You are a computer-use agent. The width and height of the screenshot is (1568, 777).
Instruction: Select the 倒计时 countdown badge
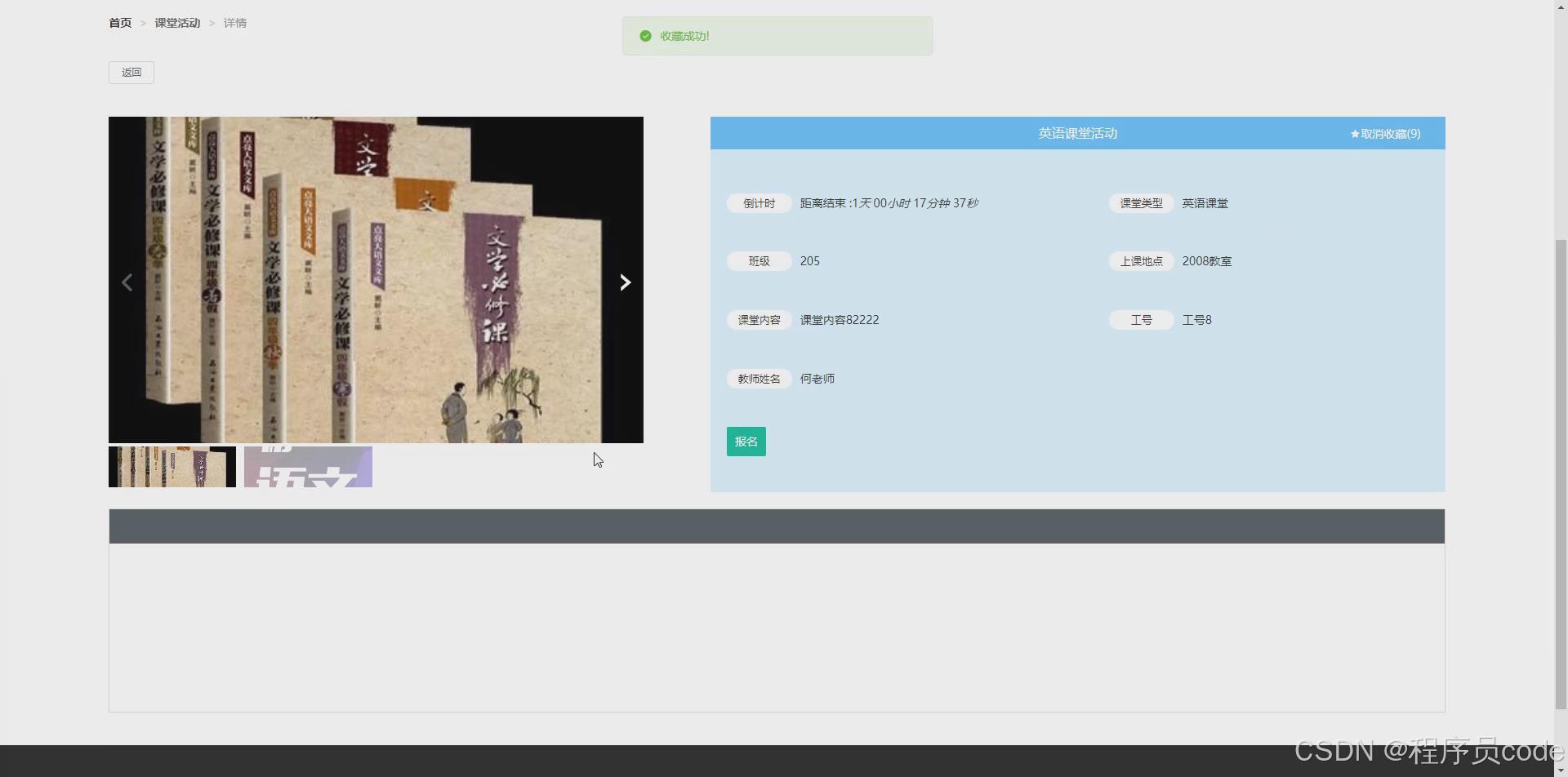click(757, 203)
